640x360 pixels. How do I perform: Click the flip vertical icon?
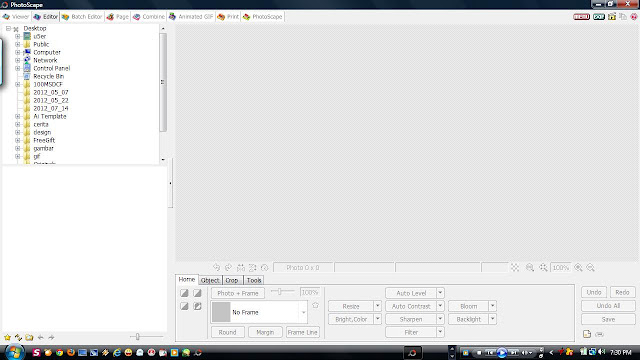(253, 267)
